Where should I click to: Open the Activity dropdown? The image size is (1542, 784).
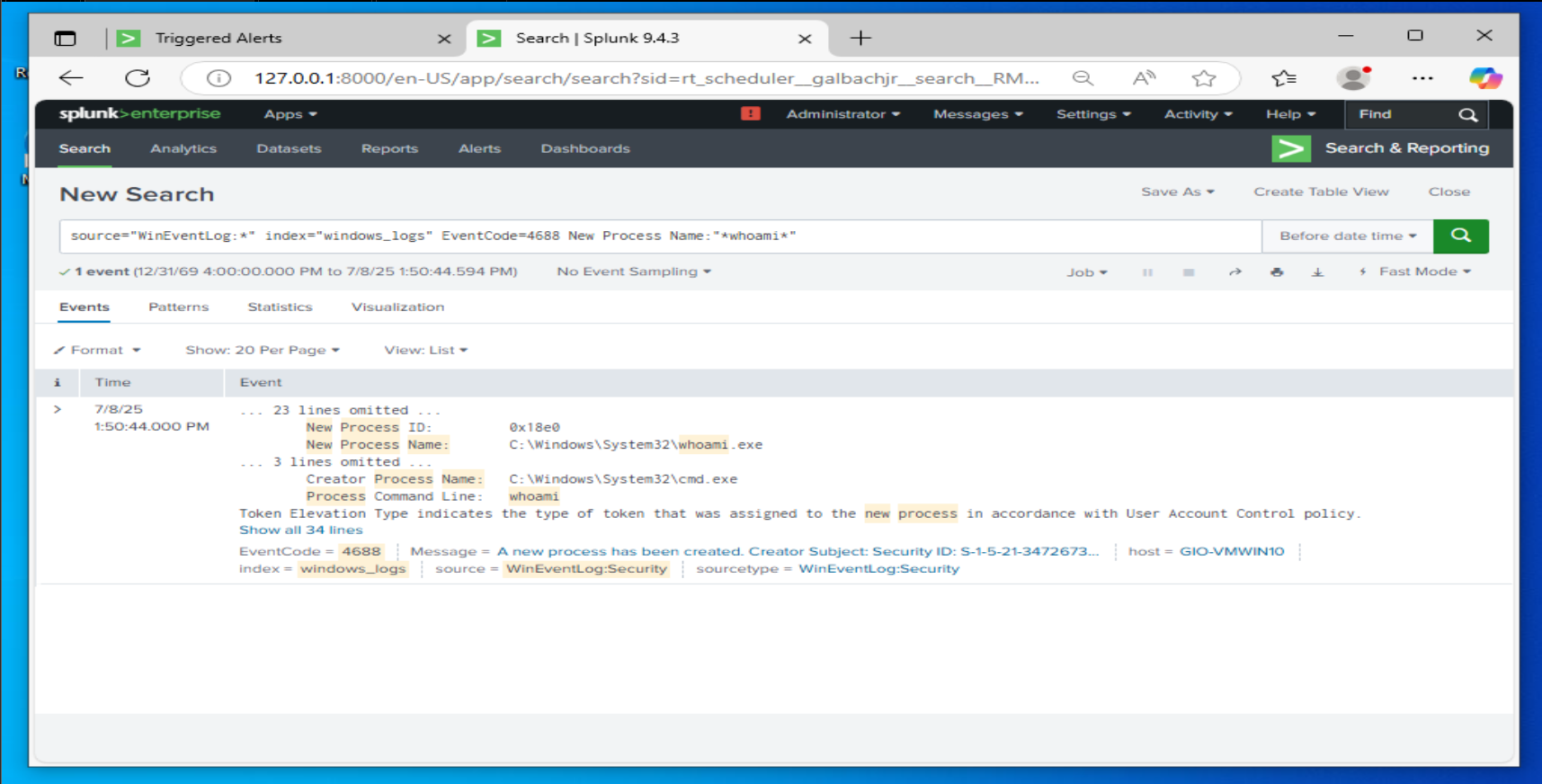tap(1199, 114)
